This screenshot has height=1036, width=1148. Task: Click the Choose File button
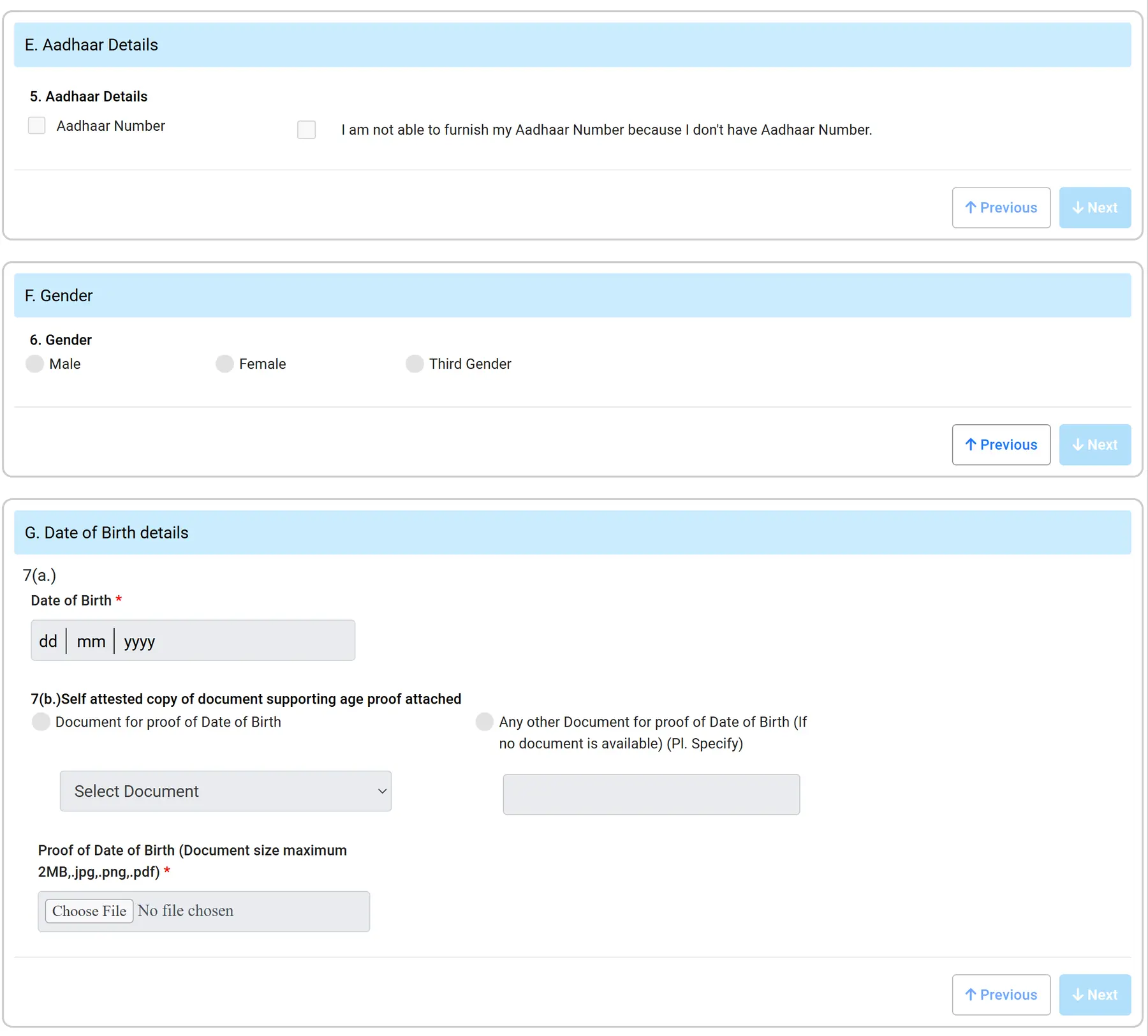click(x=89, y=911)
